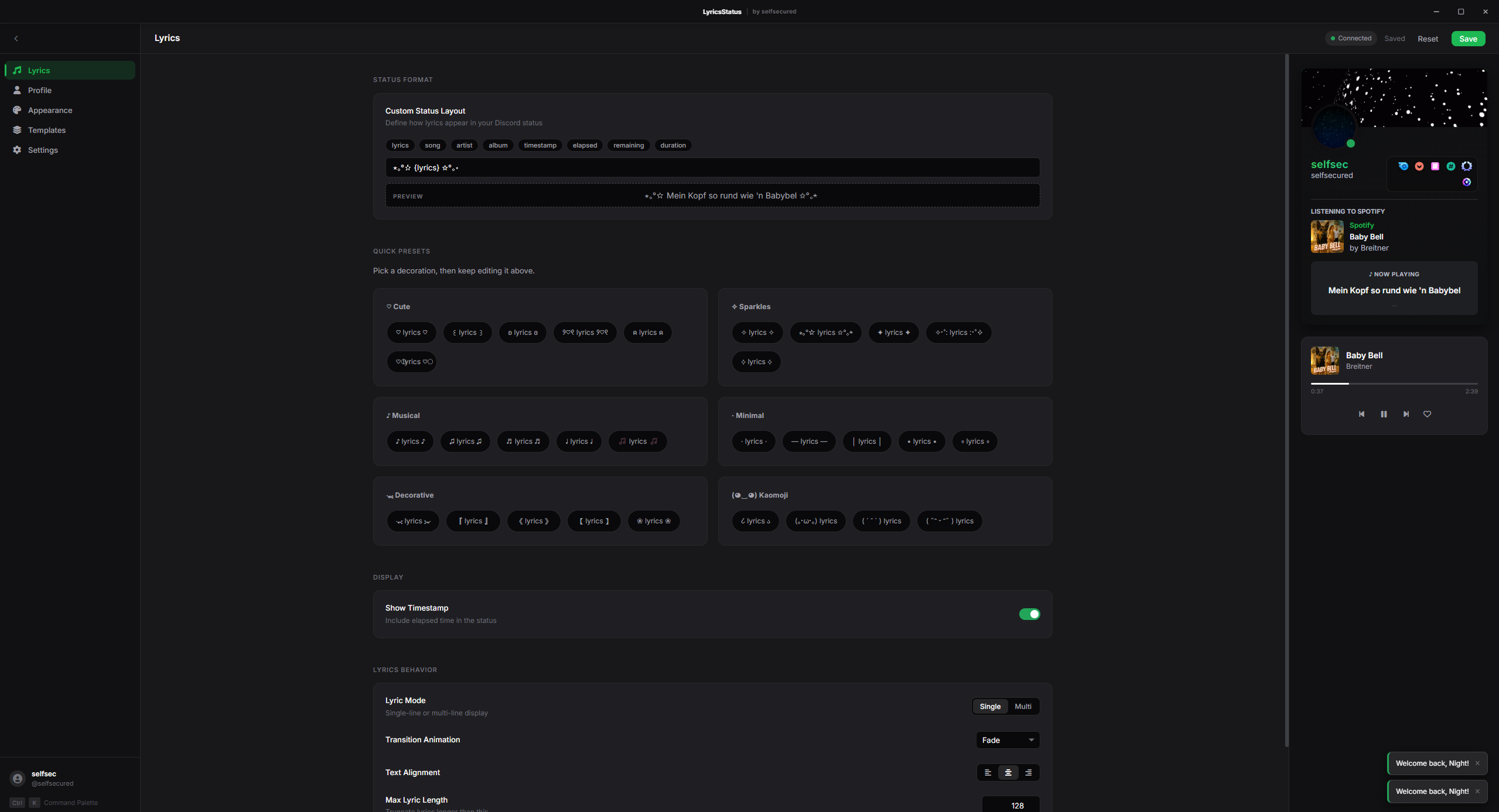Click the Settings gear icon in sidebar
Screen dimensions: 1499x812
(17, 150)
